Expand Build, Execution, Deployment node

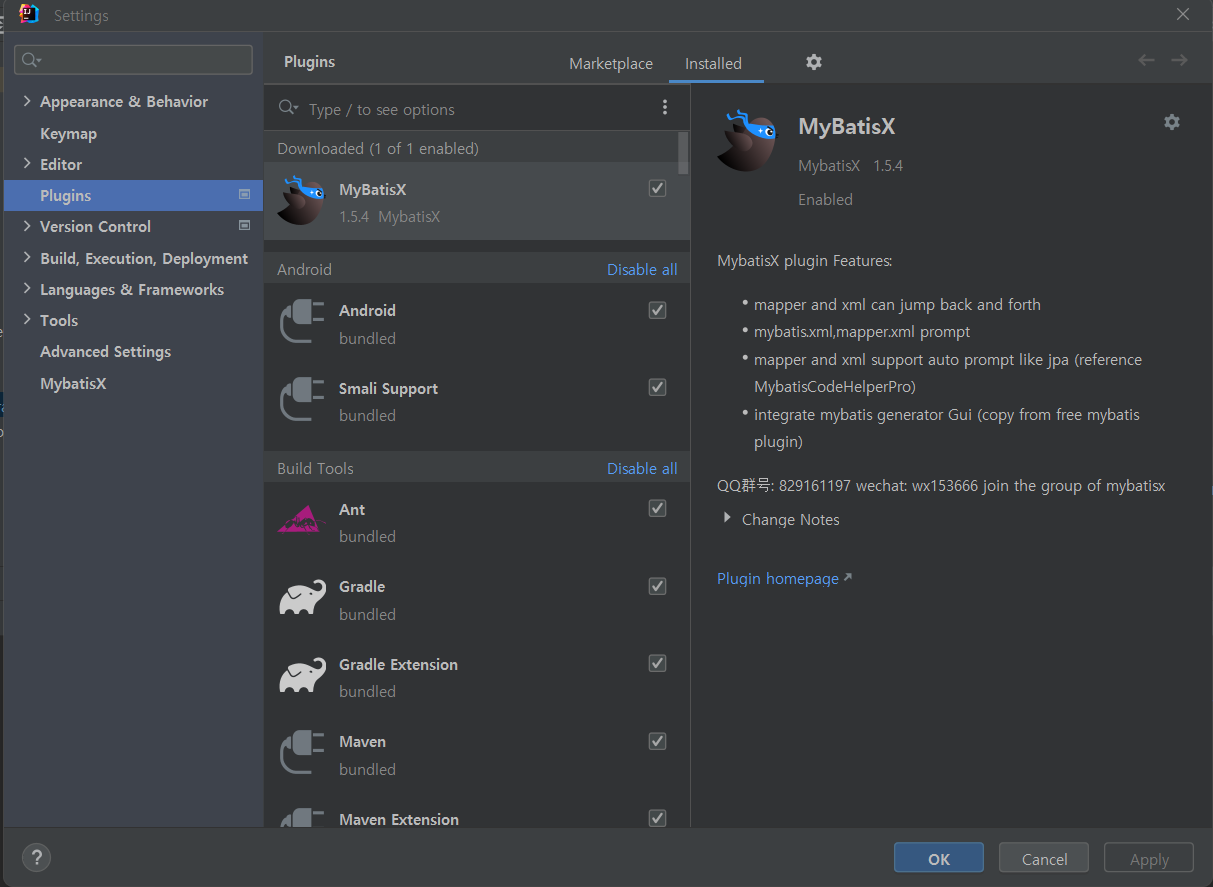click(27, 257)
